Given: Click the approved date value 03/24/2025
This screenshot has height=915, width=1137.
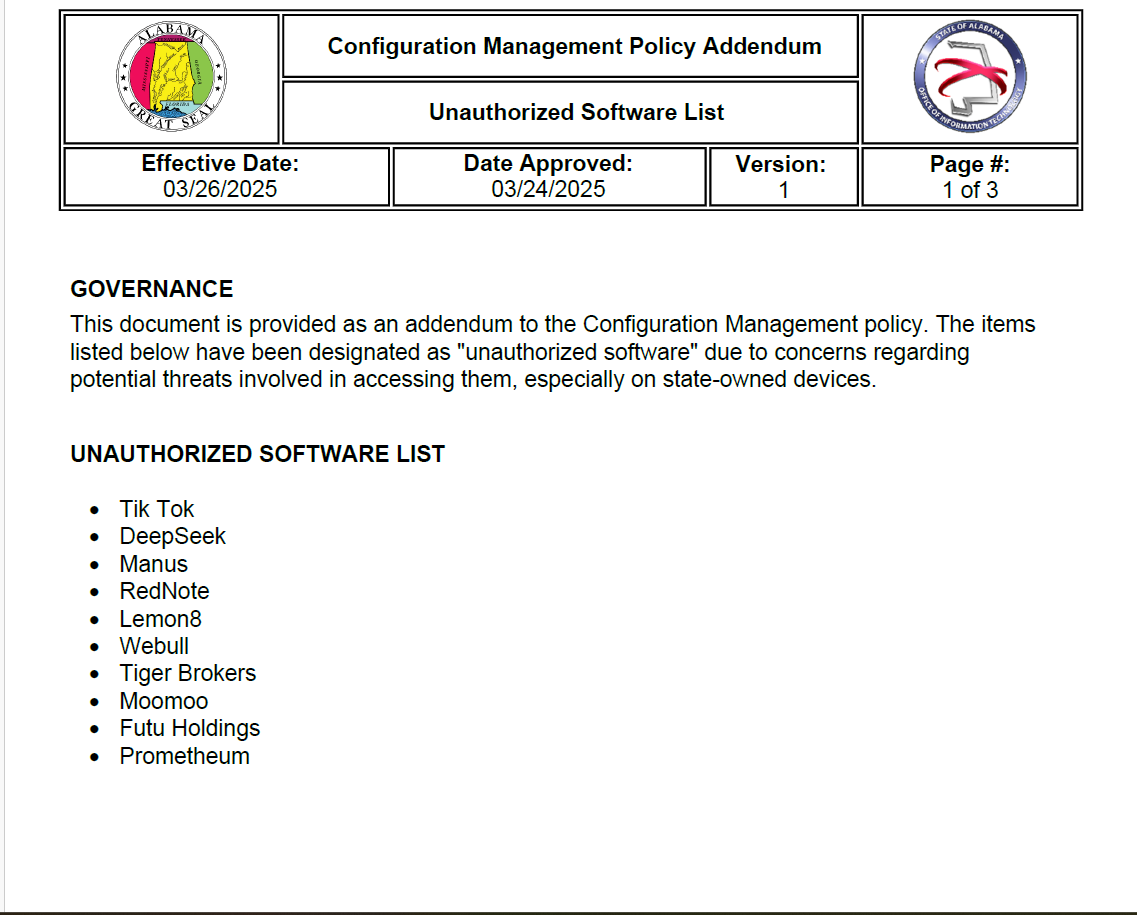Looking at the screenshot, I should tap(548, 189).
